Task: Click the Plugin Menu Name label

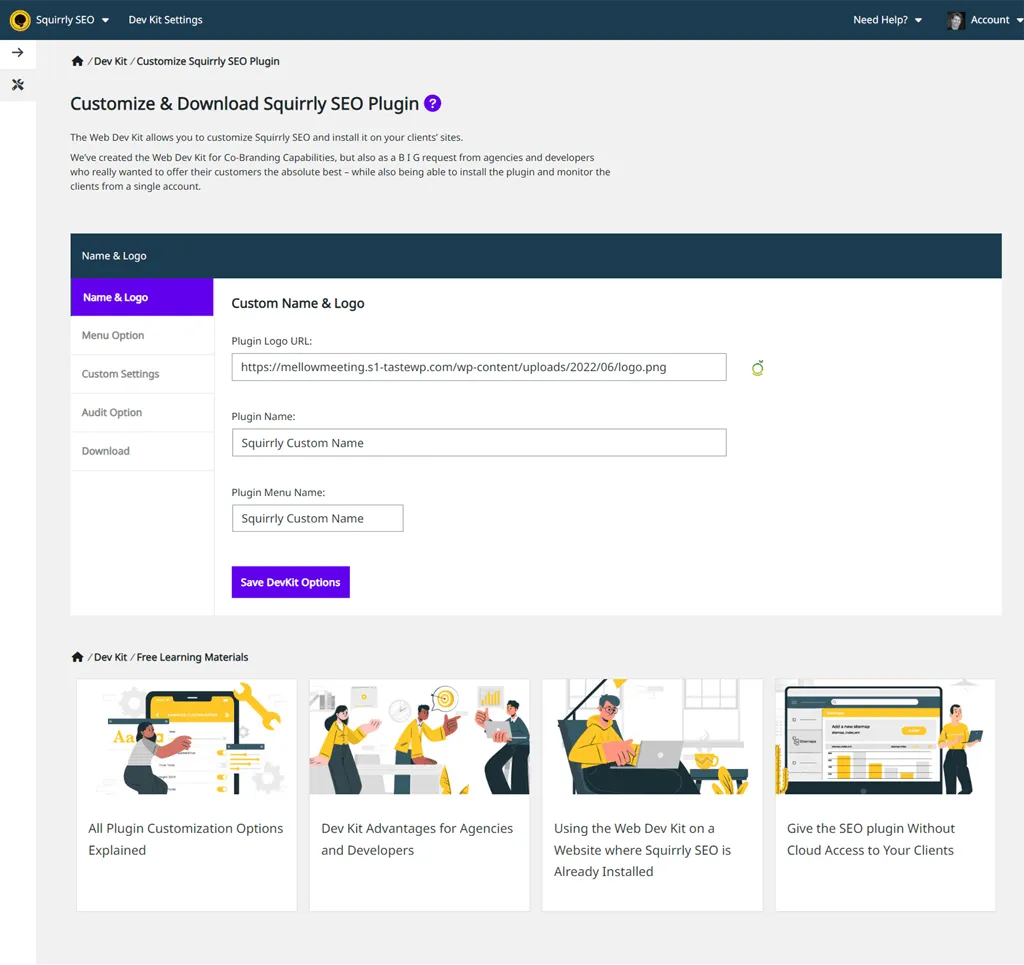Action: pyautogui.click(x=278, y=492)
